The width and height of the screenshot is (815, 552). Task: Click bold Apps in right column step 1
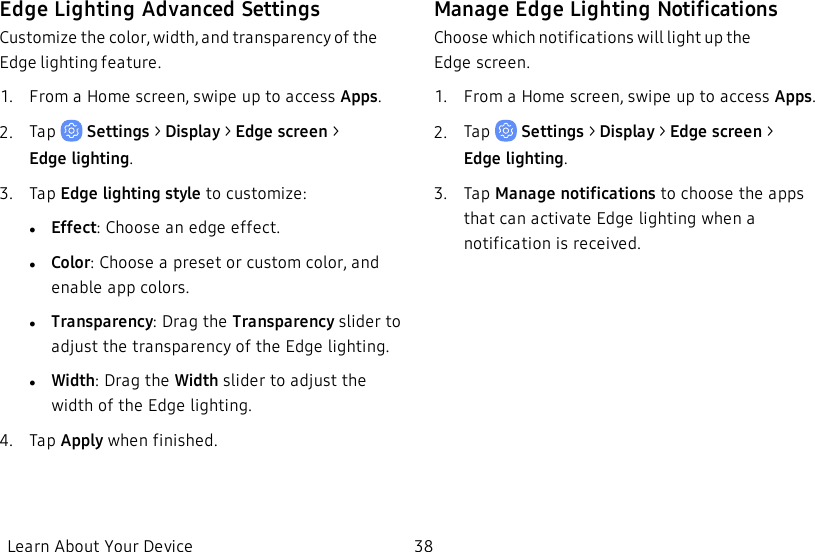[793, 97]
